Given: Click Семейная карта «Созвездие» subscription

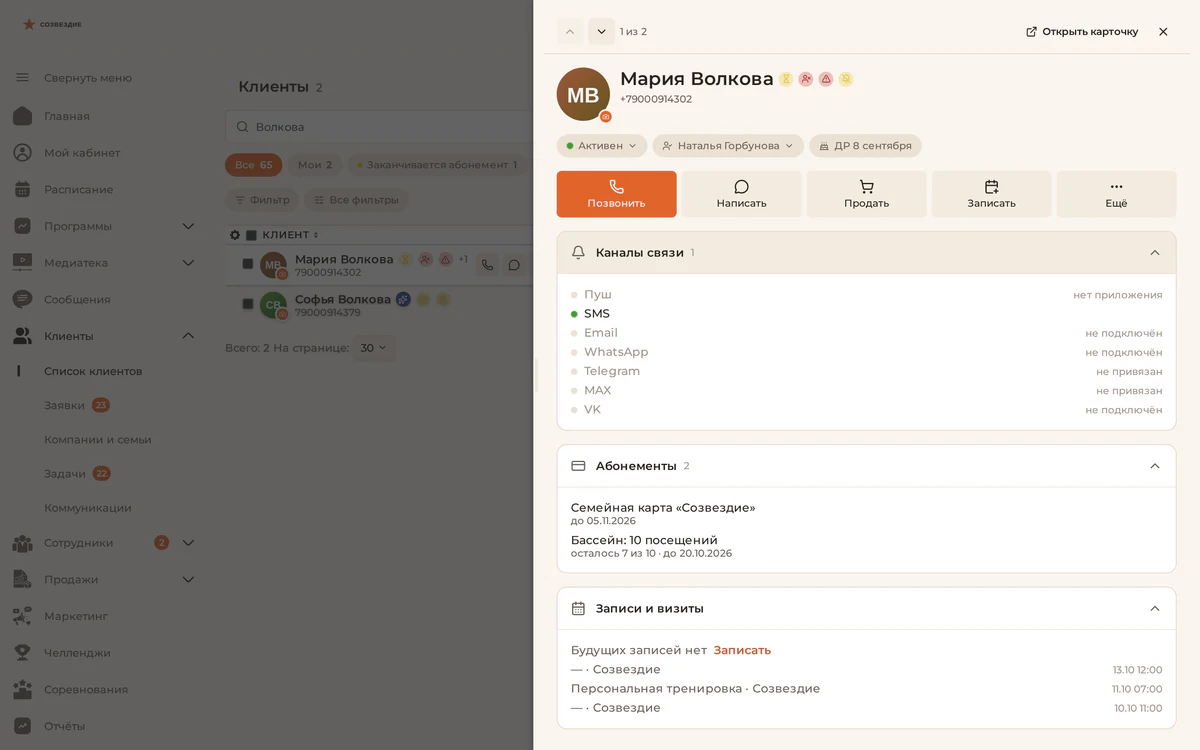Looking at the screenshot, I should pyautogui.click(x=663, y=508).
